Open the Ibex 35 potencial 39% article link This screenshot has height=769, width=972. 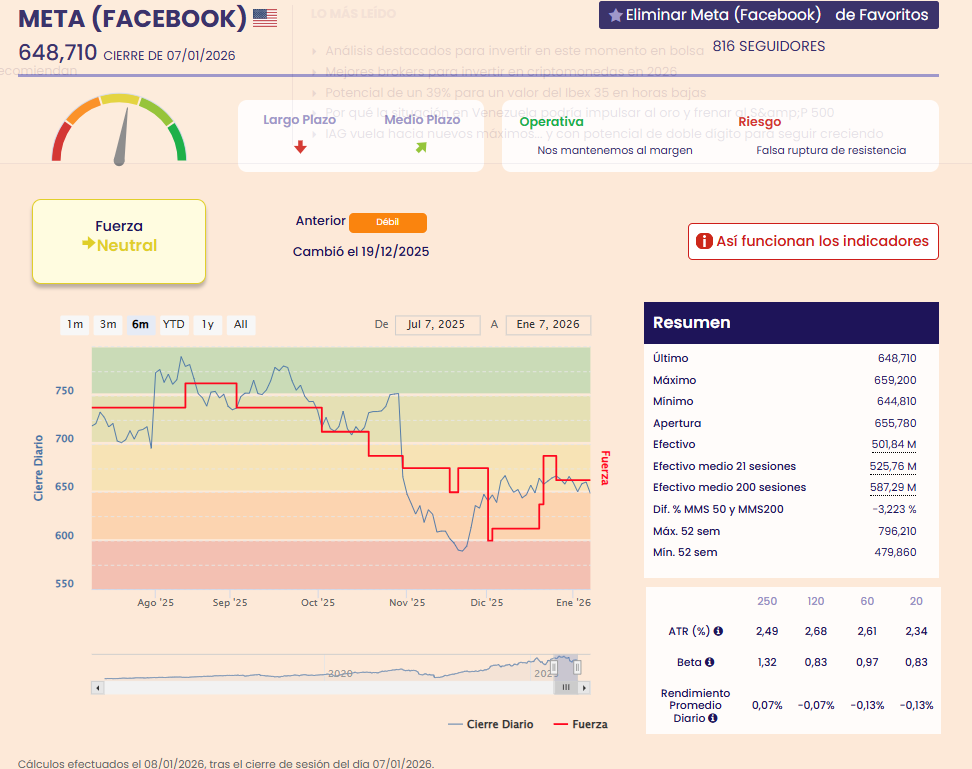[515, 92]
